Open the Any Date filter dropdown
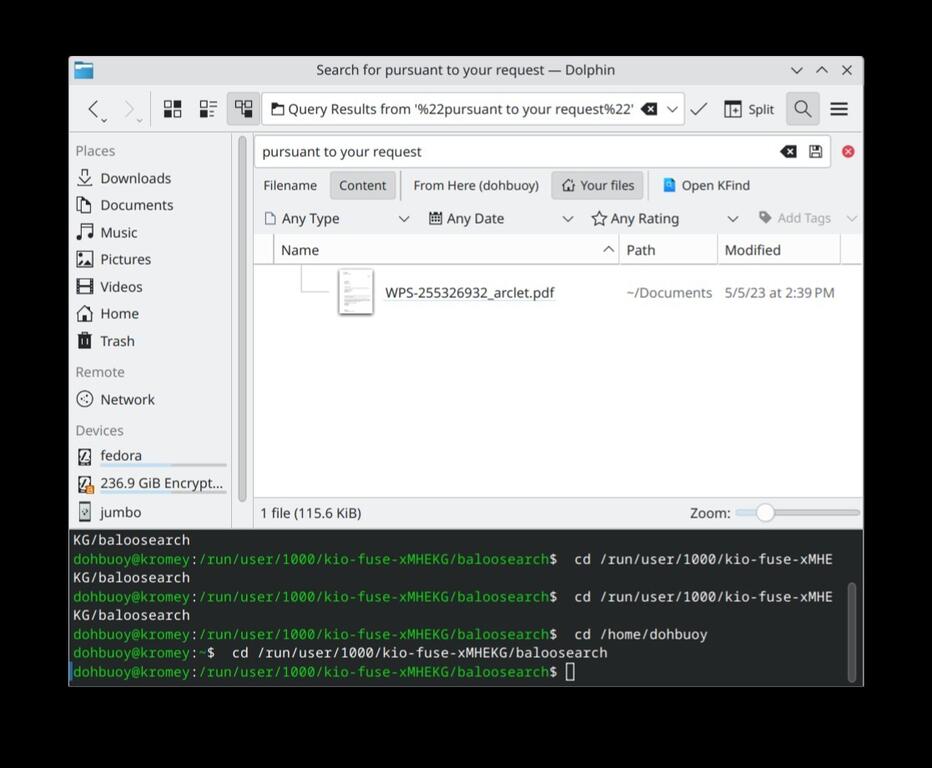 (500, 219)
